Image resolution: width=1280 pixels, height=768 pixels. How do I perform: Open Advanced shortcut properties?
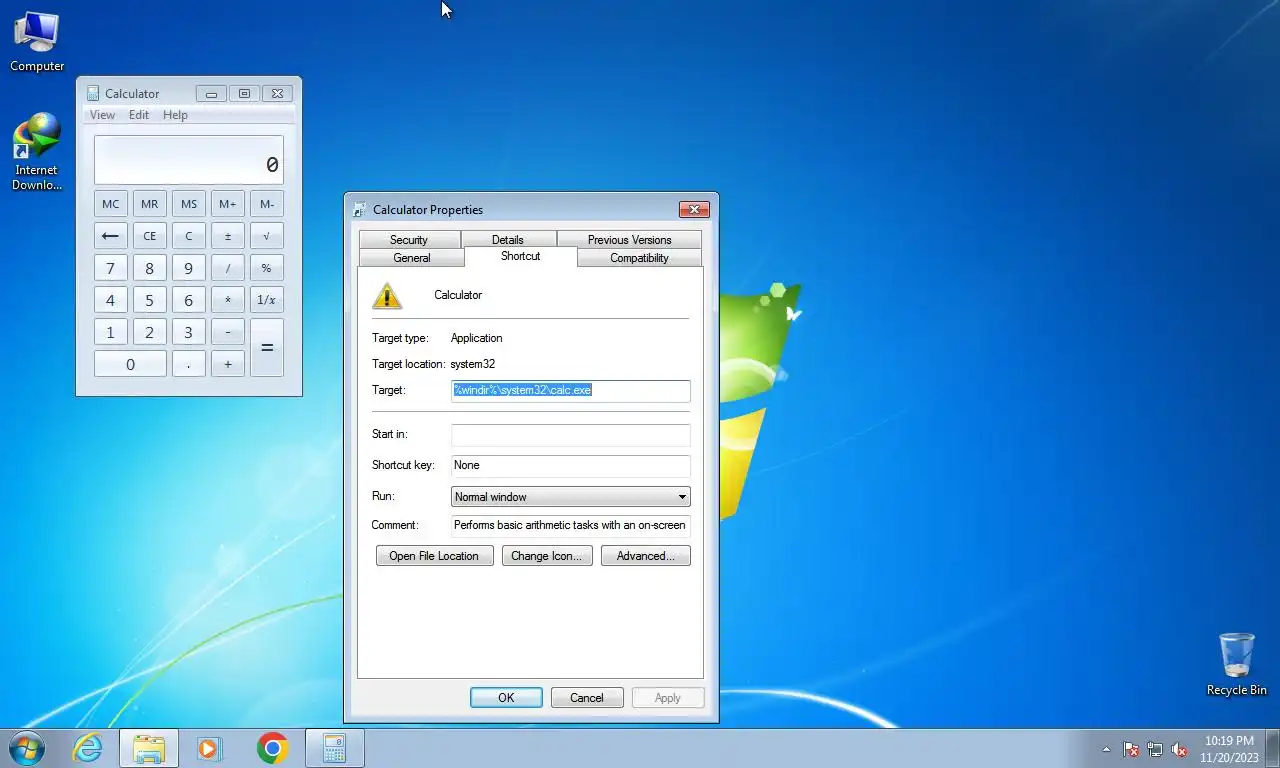coord(645,556)
